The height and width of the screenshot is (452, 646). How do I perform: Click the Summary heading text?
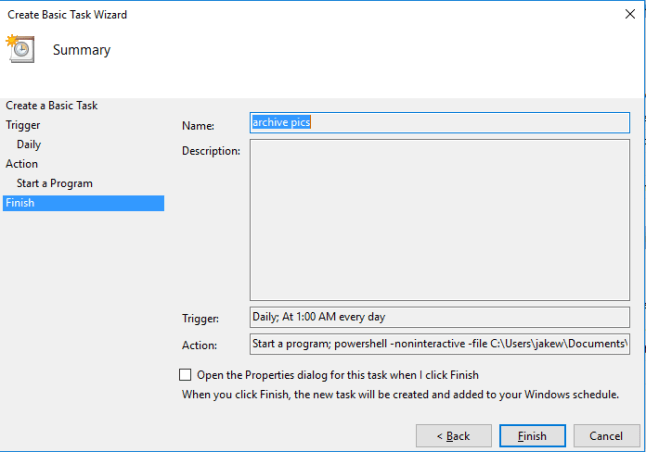click(x=81, y=50)
